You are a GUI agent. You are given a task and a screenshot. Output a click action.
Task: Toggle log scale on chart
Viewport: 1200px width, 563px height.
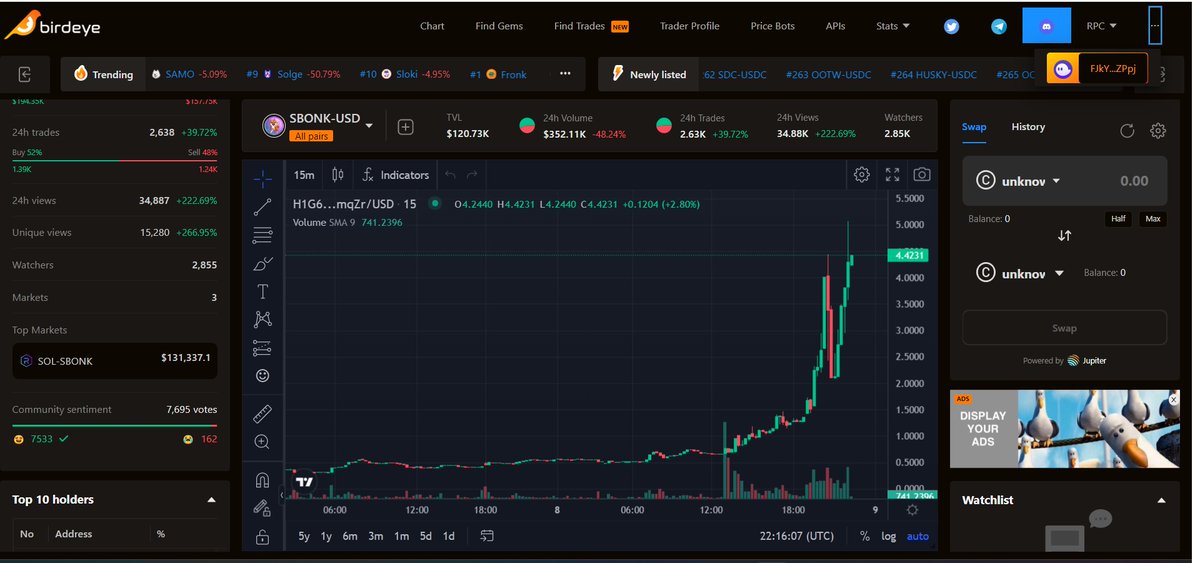(x=889, y=536)
